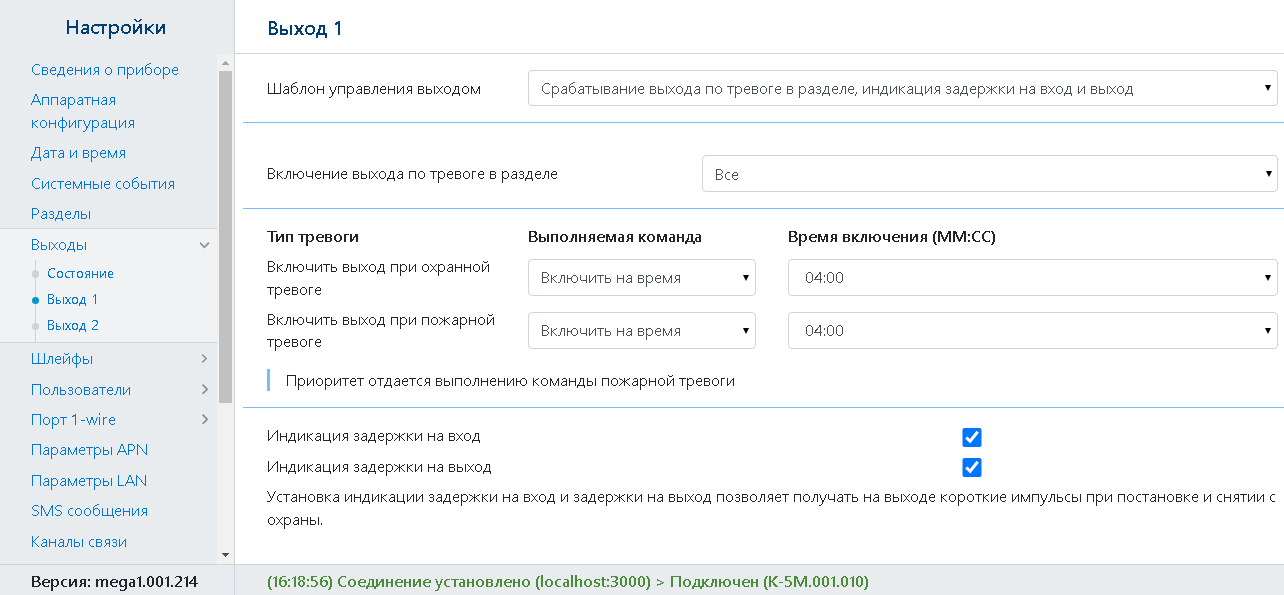Change the command for охранная тревога
The width and height of the screenshot is (1284, 595).
pyautogui.click(x=642, y=278)
